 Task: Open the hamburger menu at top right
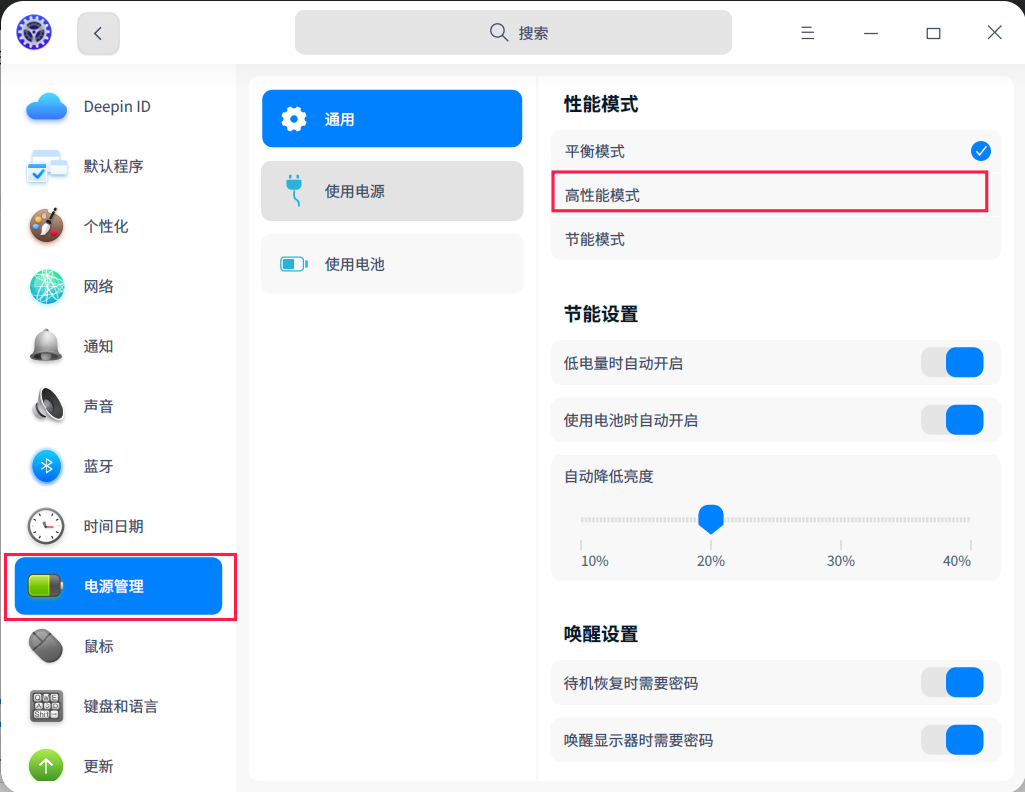[x=807, y=32]
